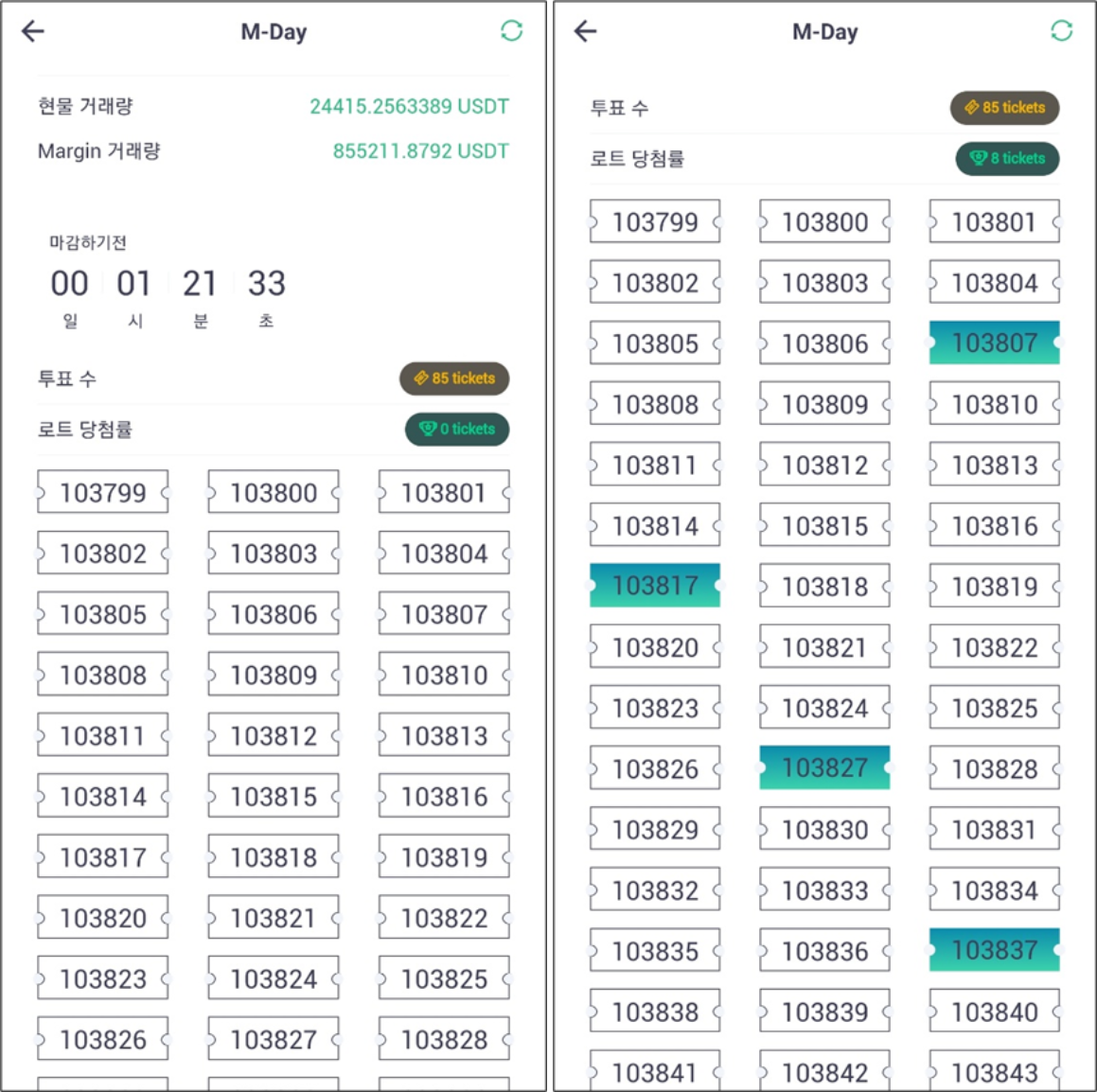This screenshot has width=1097, height=1092.
Task: Select highlighted winning ticket 103827
Action: [x=824, y=767]
